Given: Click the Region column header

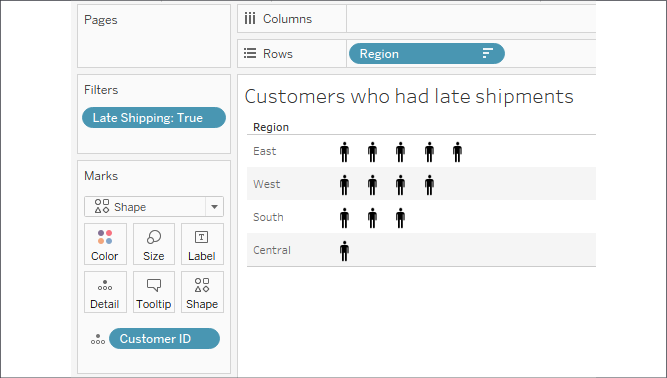Looking at the screenshot, I should pyautogui.click(x=271, y=127).
